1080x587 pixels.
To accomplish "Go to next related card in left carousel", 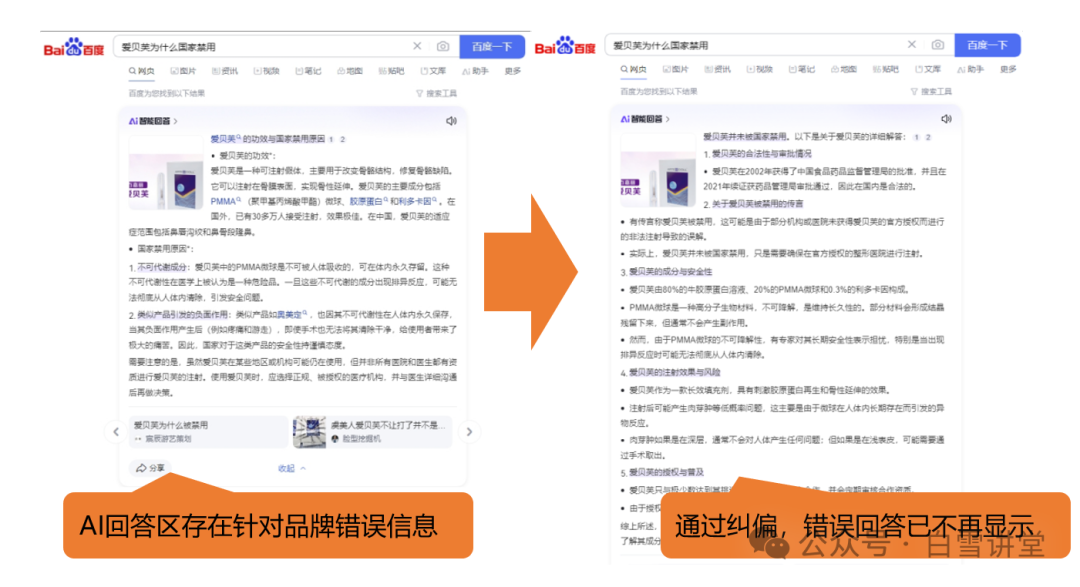I will coord(469,432).
